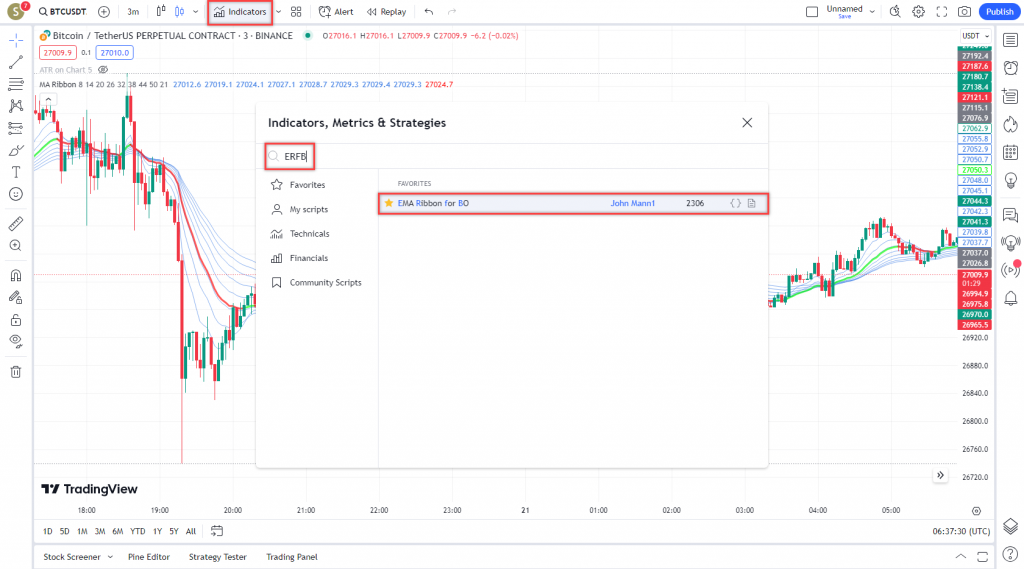Undo the last chart action
The height and width of the screenshot is (569, 1024).
[x=428, y=12]
